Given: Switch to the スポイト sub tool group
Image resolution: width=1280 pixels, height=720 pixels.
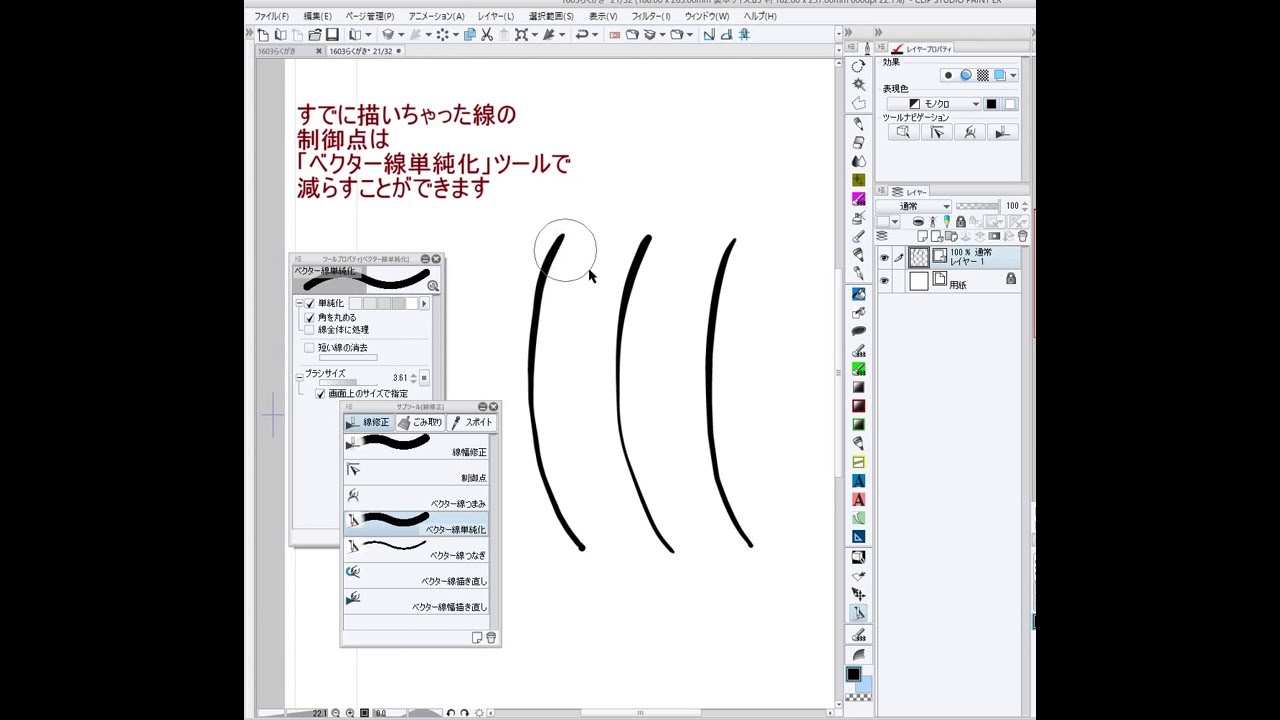Looking at the screenshot, I should pyautogui.click(x=472, y=422).
